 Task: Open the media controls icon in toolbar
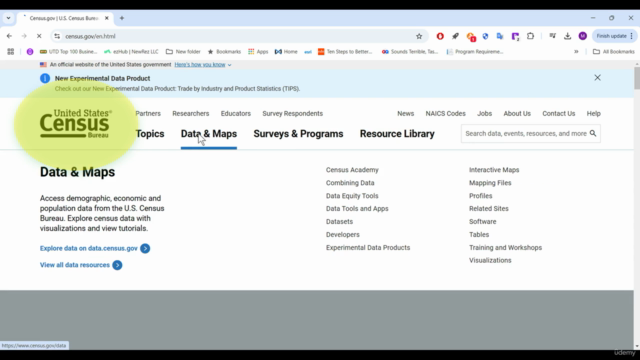(x=552, y=36)
